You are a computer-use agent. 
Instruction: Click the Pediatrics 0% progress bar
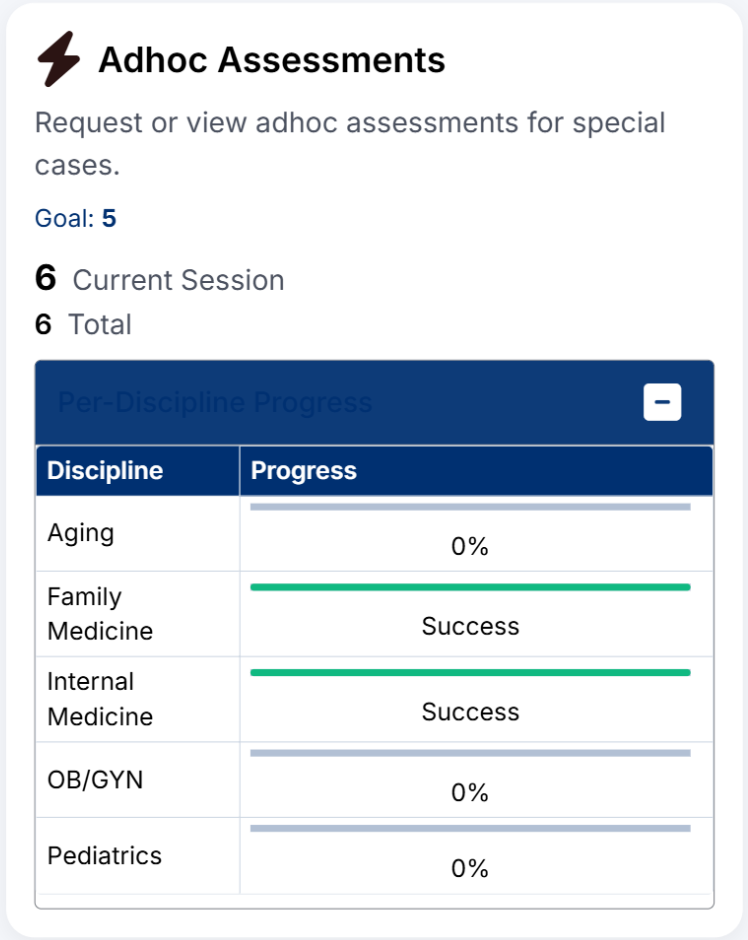[x=473, y=828]
